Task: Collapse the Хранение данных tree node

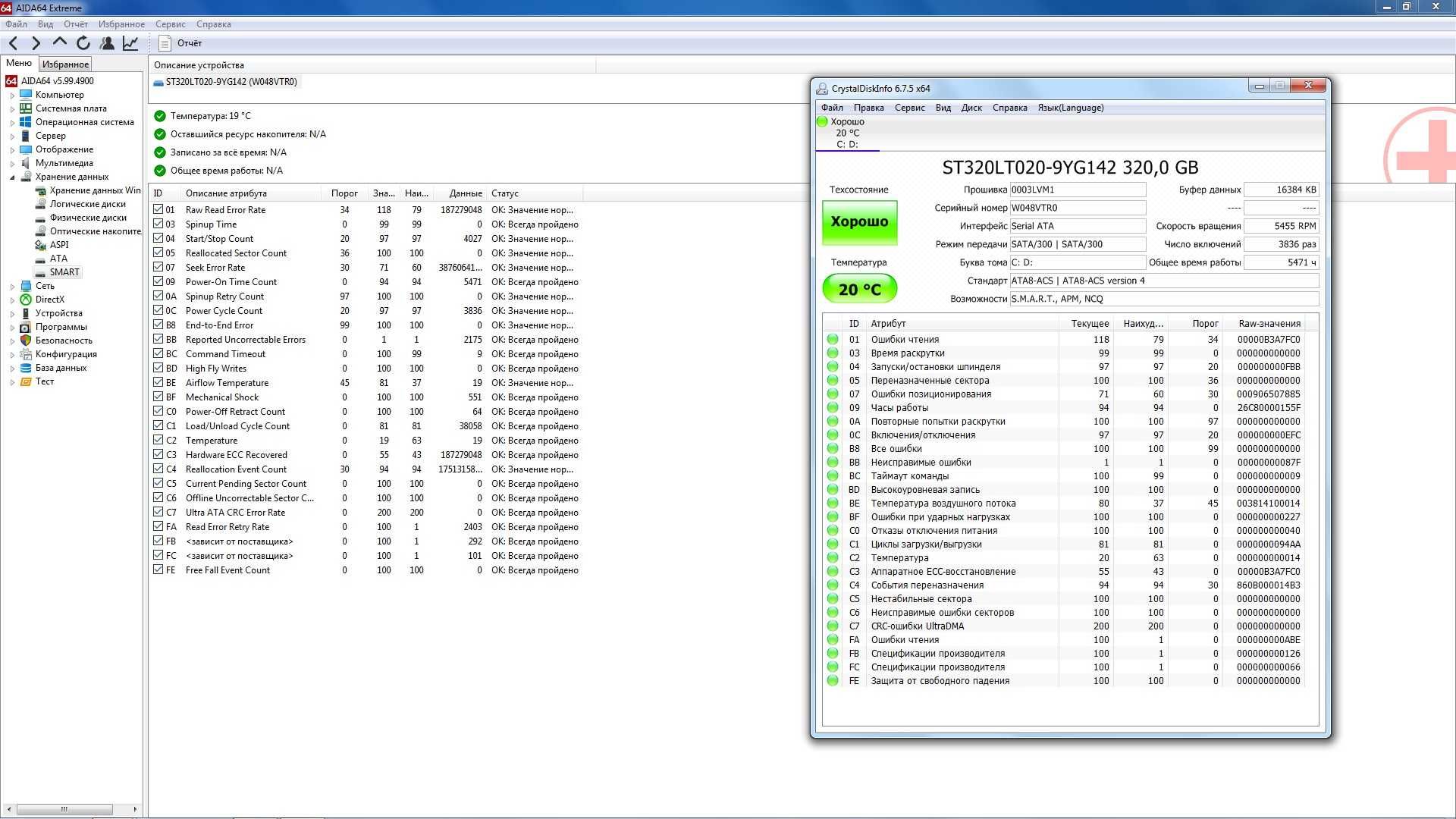Action: (x=12, y=177)
